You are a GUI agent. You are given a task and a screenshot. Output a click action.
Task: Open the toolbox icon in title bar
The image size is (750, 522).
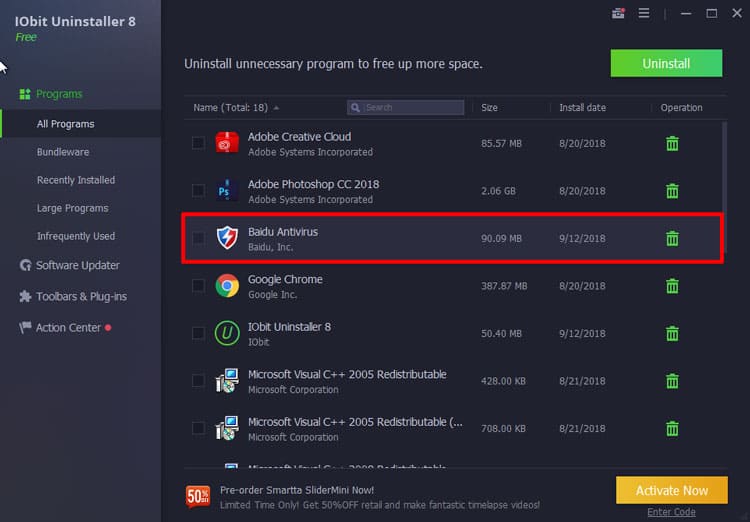tap(618, 13)
